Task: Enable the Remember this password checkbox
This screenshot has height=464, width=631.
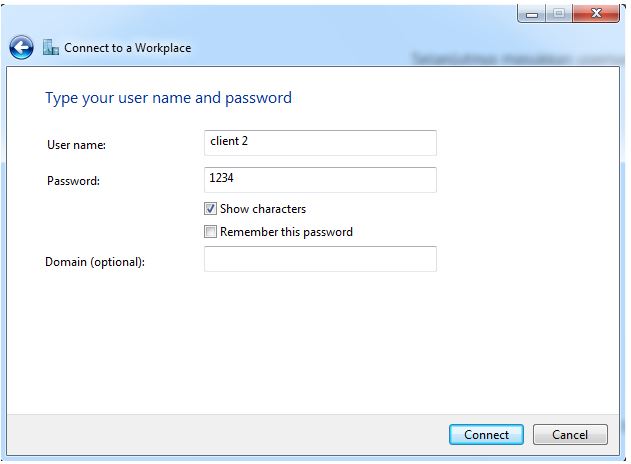Action: click(x=210, y=232)
